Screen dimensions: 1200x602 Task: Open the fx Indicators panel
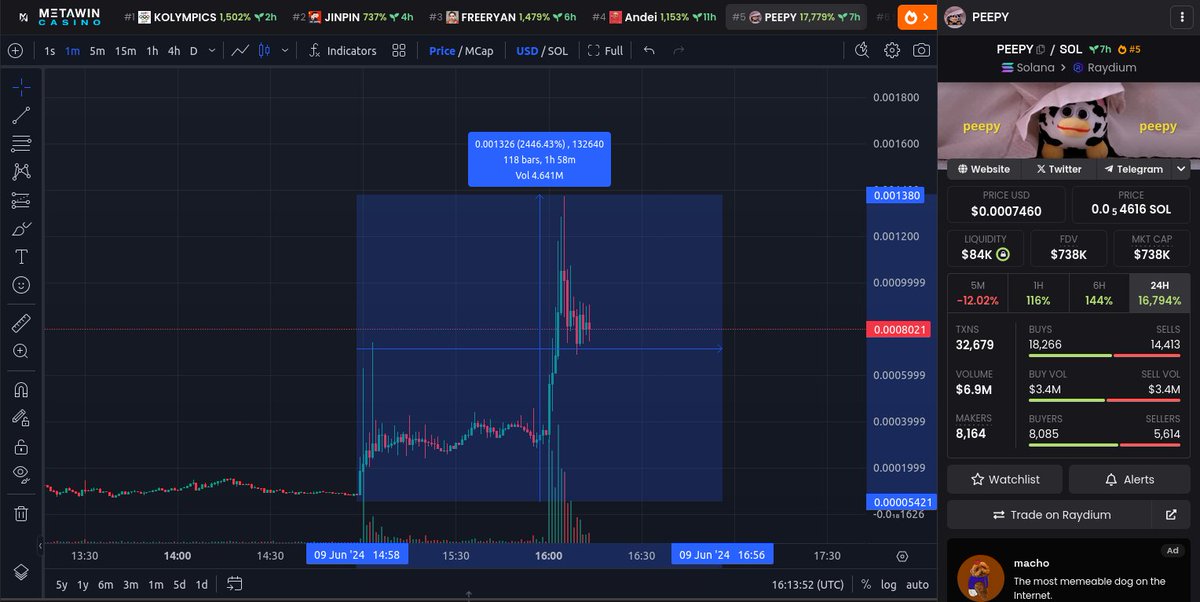[343, 50]
